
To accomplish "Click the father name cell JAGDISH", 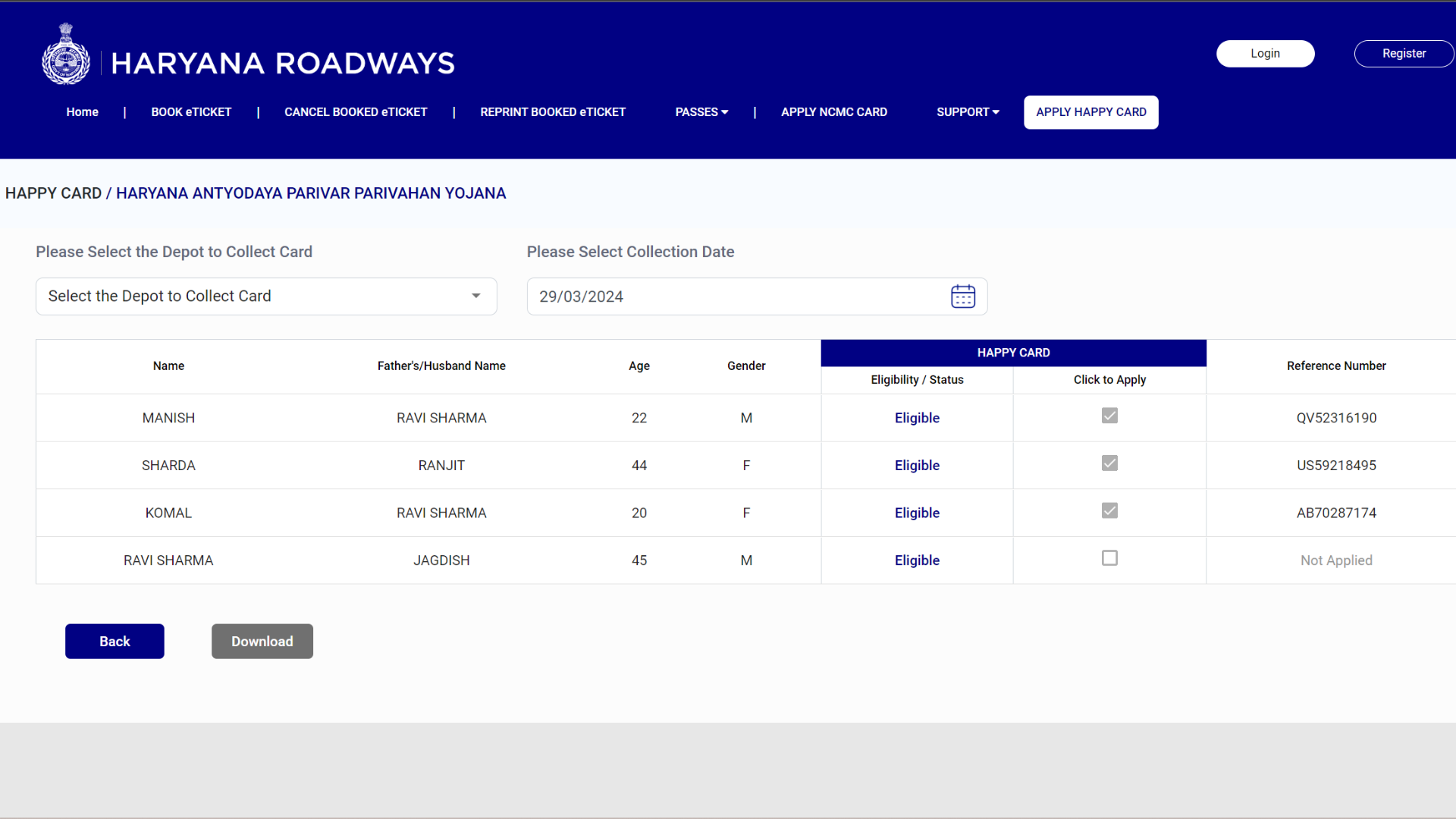I will pos(441,560).
